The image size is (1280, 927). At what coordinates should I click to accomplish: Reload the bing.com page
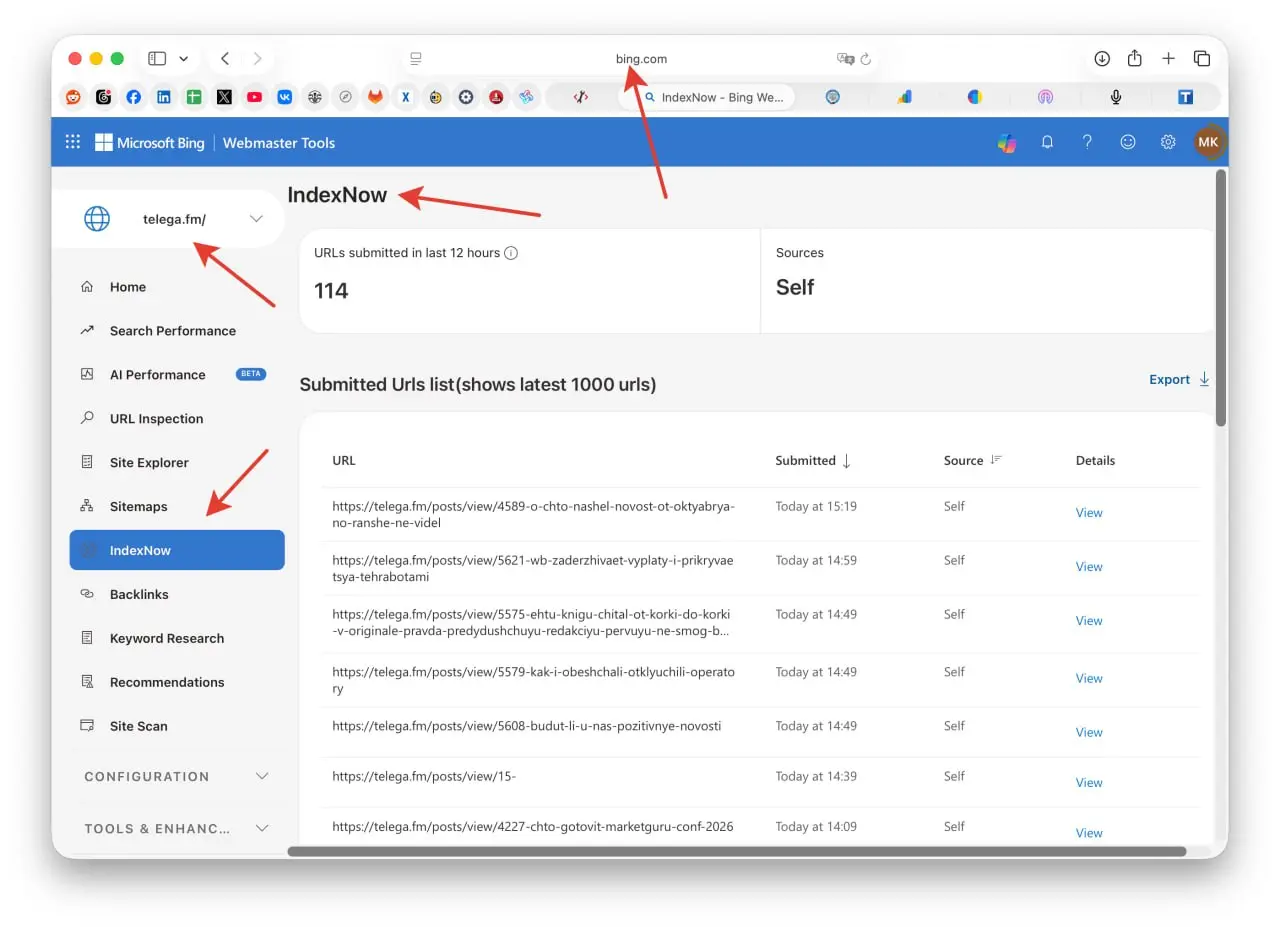tap(866, 59)
